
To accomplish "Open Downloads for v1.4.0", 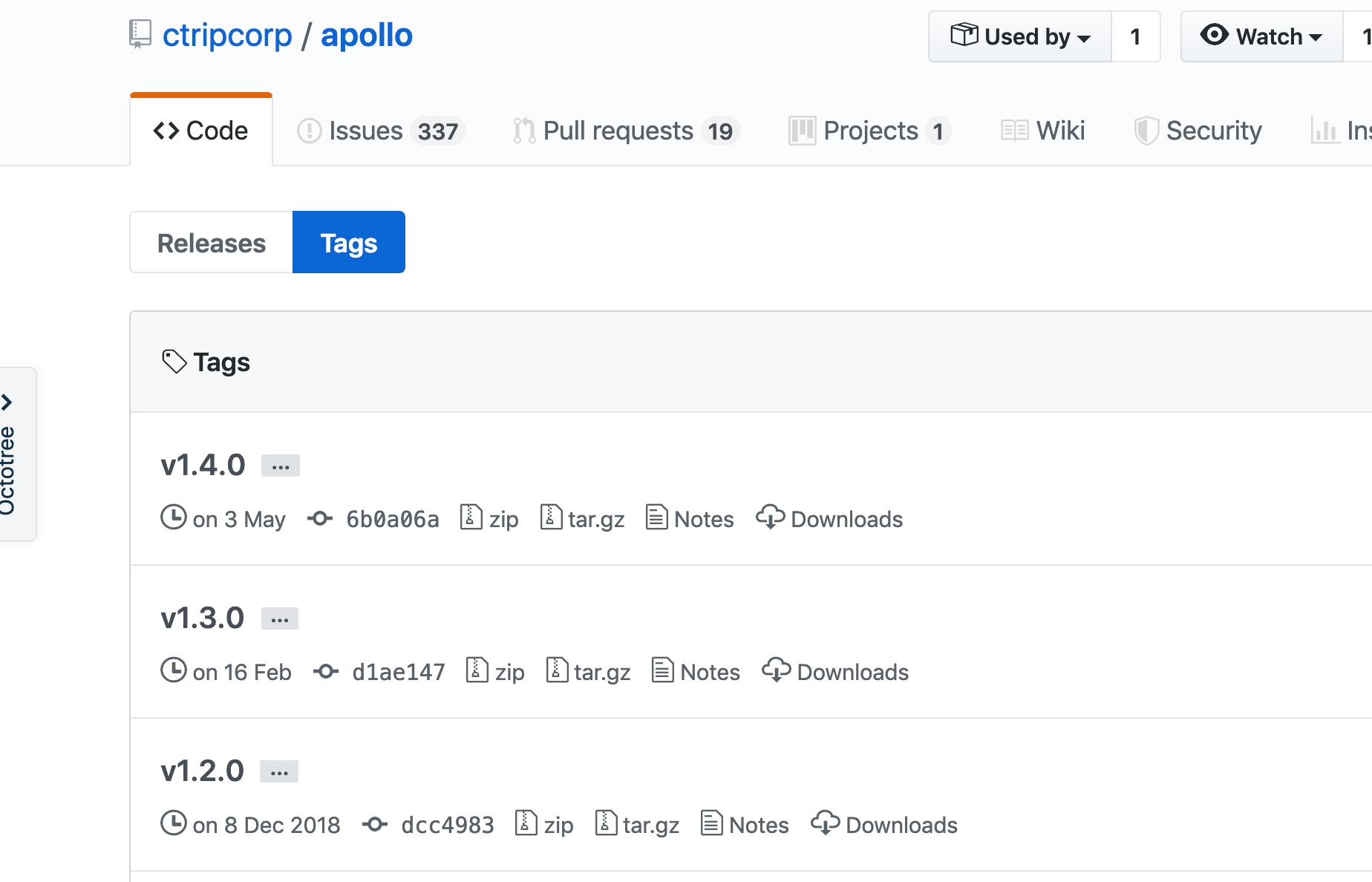I will coord(847,519).
